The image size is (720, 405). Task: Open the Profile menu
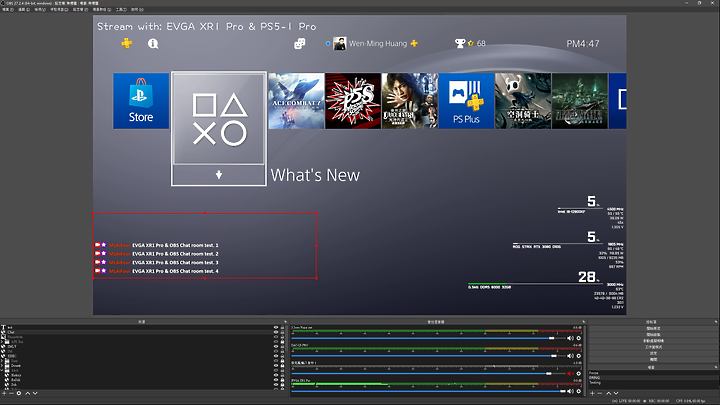[80, 9]
